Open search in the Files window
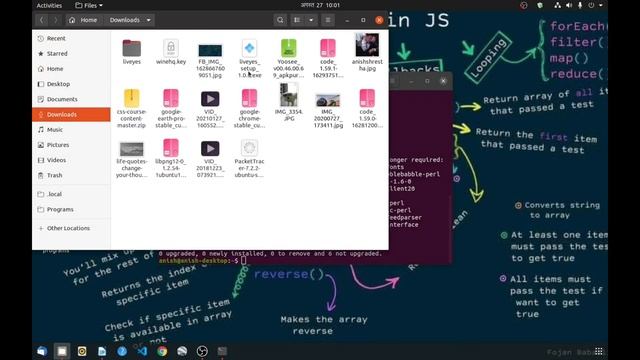Image resolution: width=640 pixels, height=360 pixels. (280, 20)
